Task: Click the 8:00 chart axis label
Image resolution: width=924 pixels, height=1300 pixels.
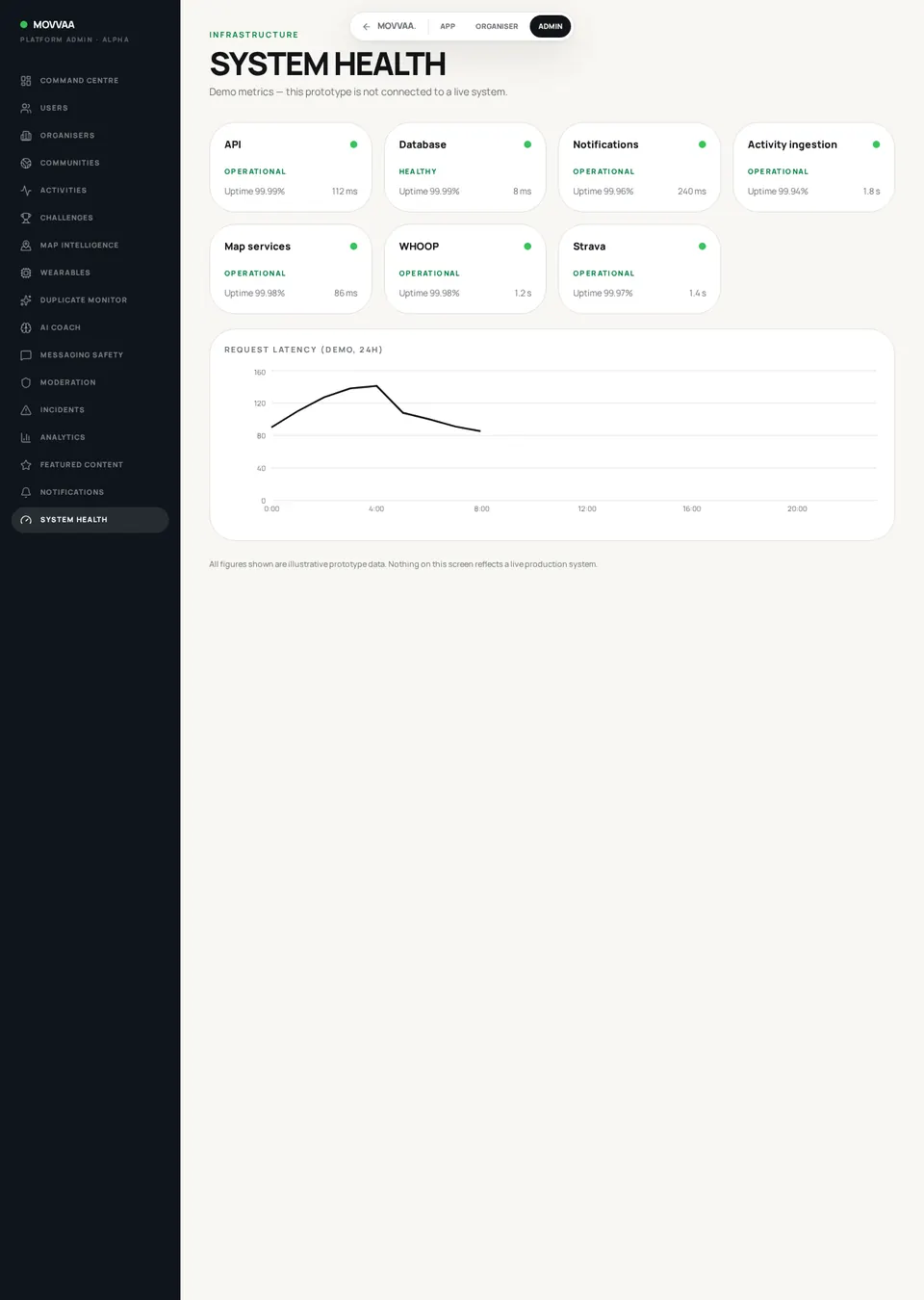Action: 481,508
